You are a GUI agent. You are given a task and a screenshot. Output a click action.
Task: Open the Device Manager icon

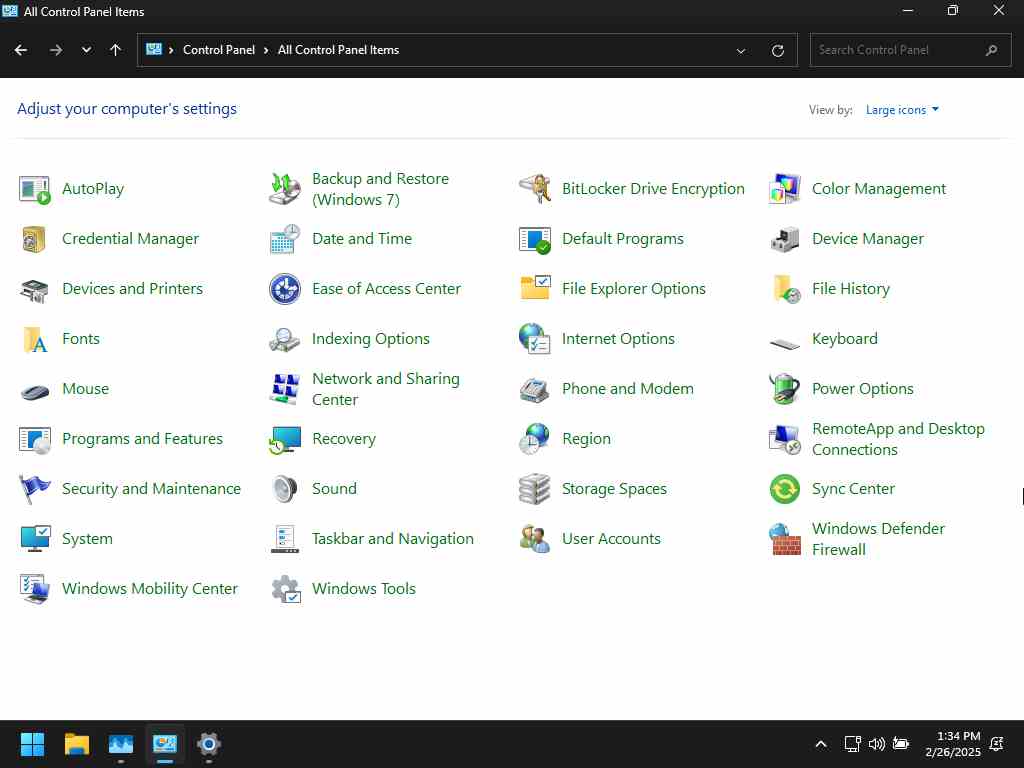point(784,239)
